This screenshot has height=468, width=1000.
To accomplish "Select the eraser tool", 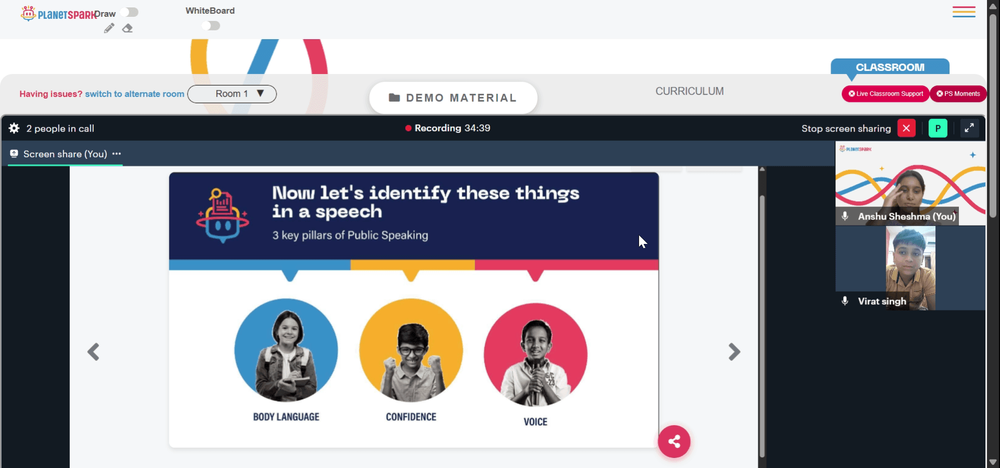I will tap(128, 28).
